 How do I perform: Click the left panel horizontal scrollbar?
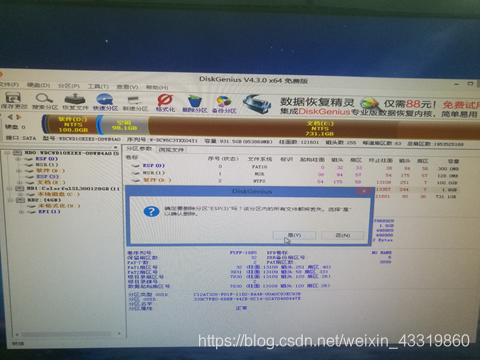pos(67,334)
